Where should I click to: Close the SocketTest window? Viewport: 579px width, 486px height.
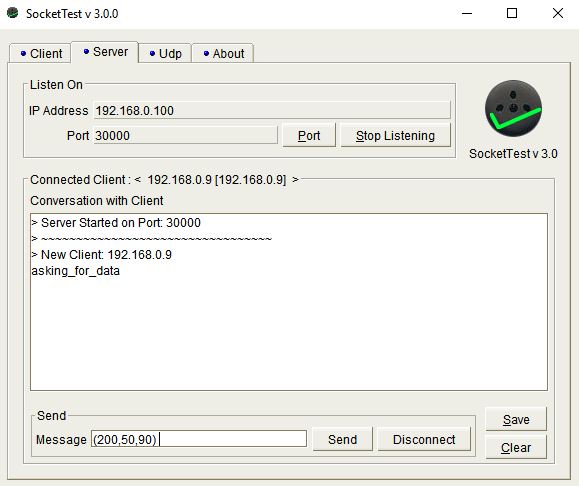click(558, 14)
